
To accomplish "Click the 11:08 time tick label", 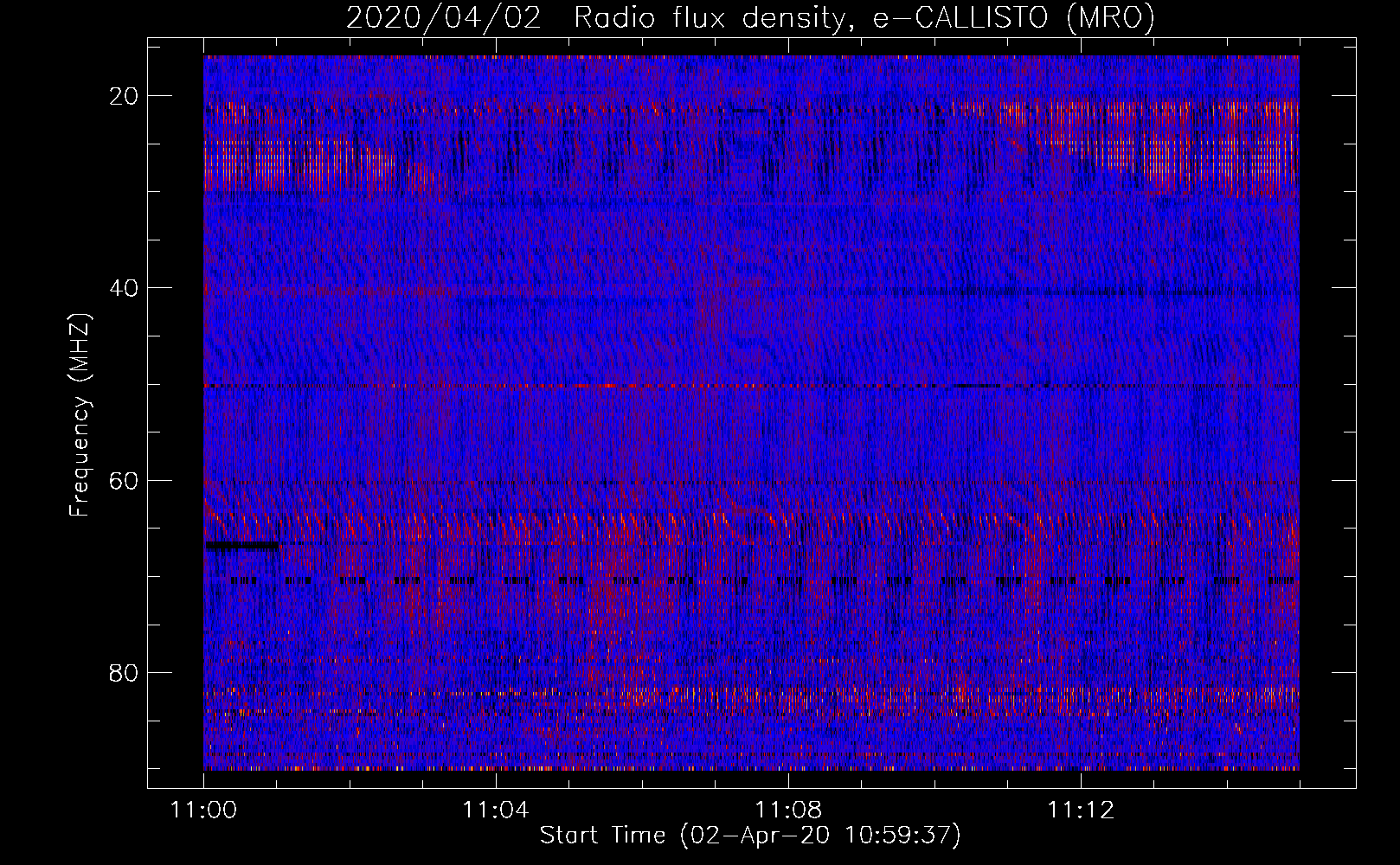I will (x=788, y=811).
